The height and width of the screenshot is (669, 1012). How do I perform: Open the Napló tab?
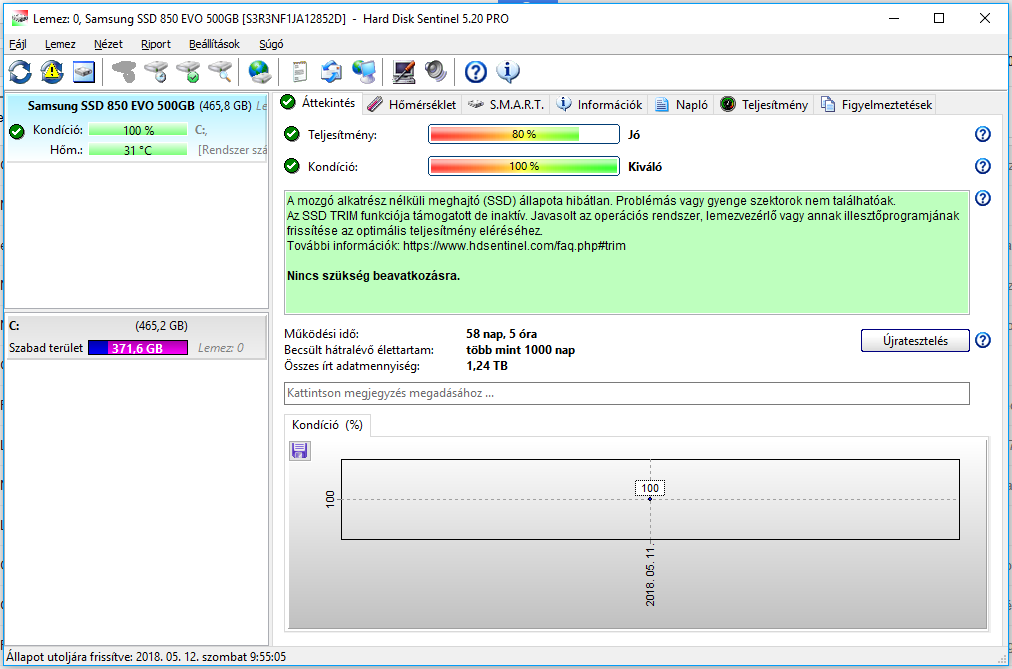tap(682, 105)
